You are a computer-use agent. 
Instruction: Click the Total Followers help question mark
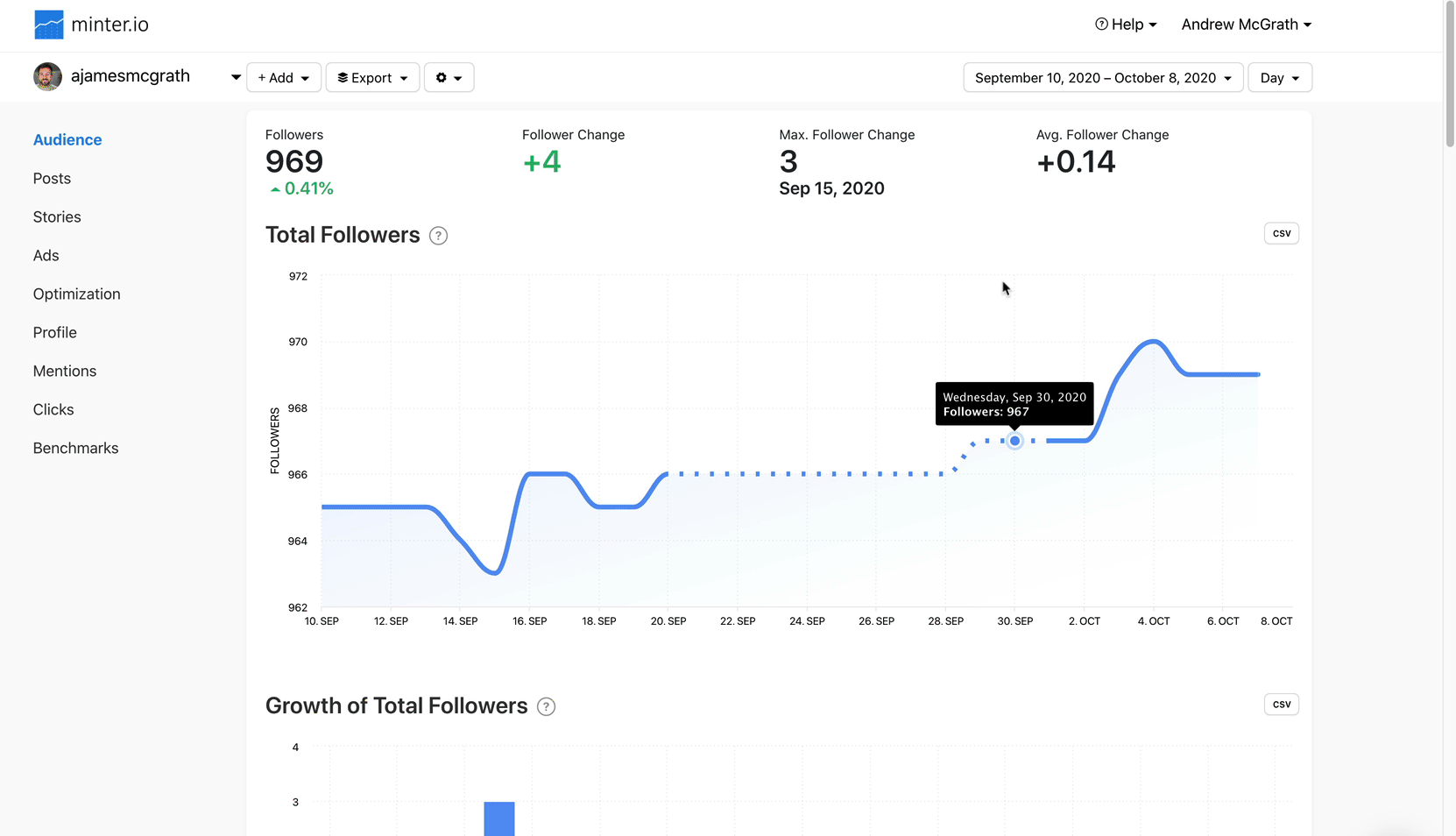438,236
